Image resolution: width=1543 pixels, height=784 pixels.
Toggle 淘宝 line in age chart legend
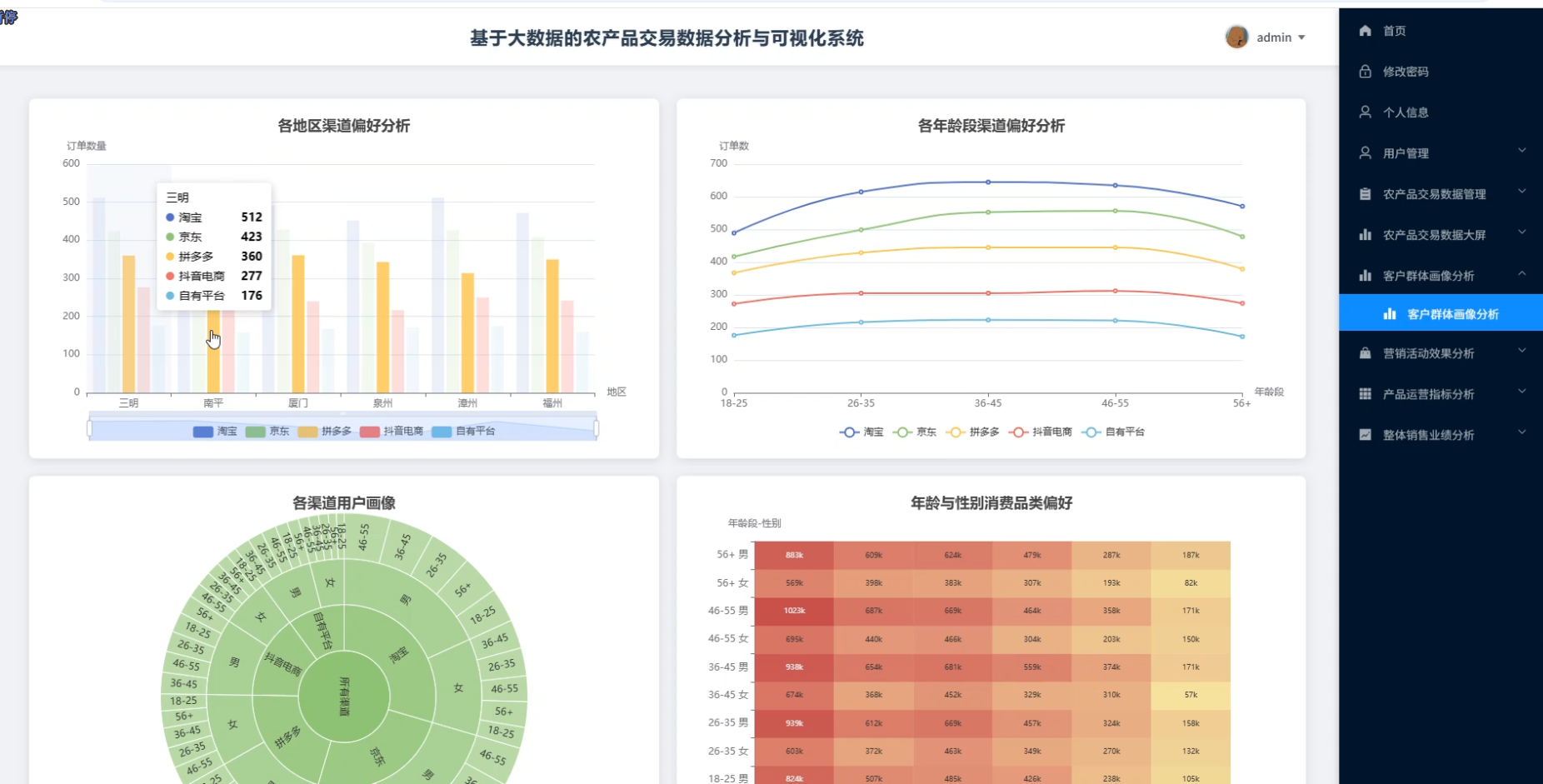pos(861,432)
